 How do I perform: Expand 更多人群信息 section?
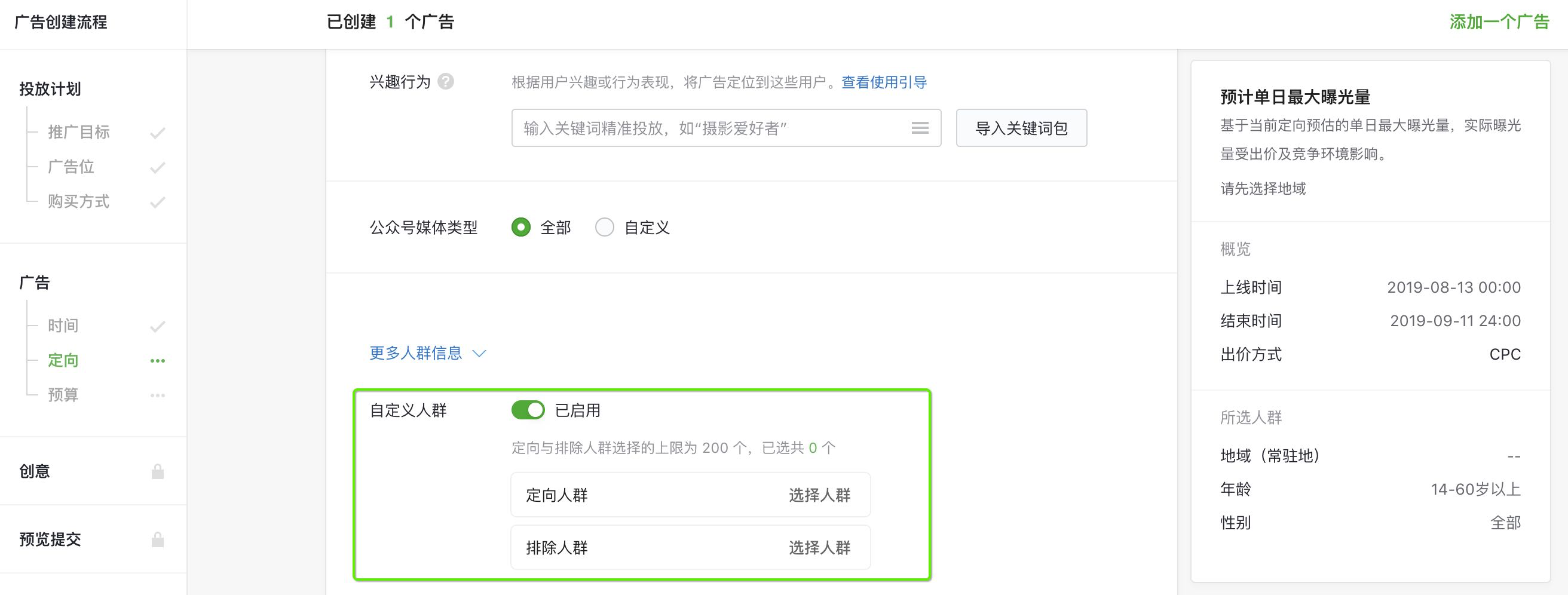(x=427, y=353)
